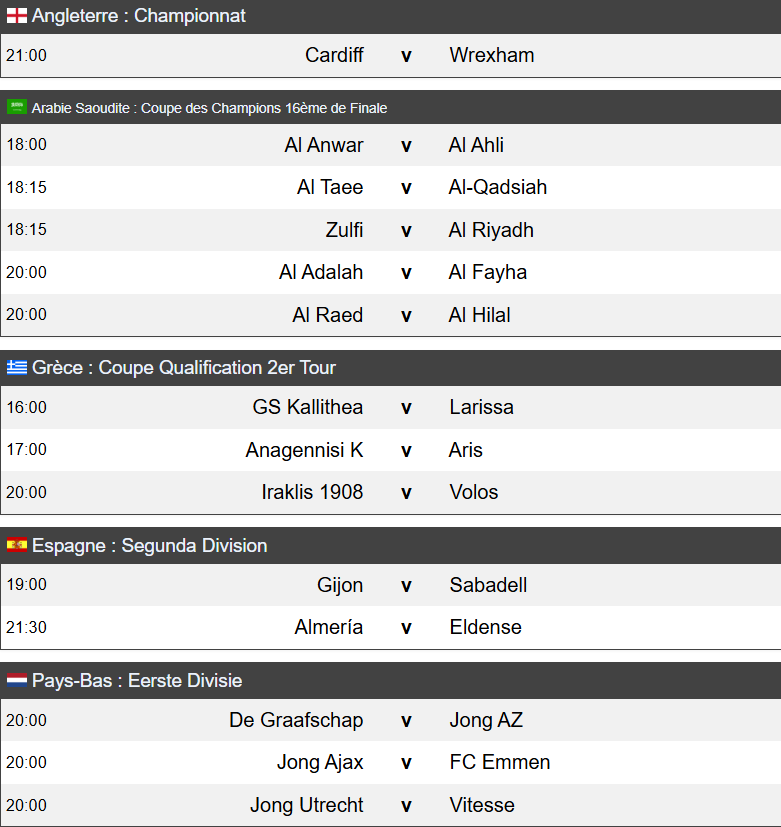Click the Spain flag icon
The height and width of the screenshot is (827, 781).
pyautogui.click(x=16, y=545)
